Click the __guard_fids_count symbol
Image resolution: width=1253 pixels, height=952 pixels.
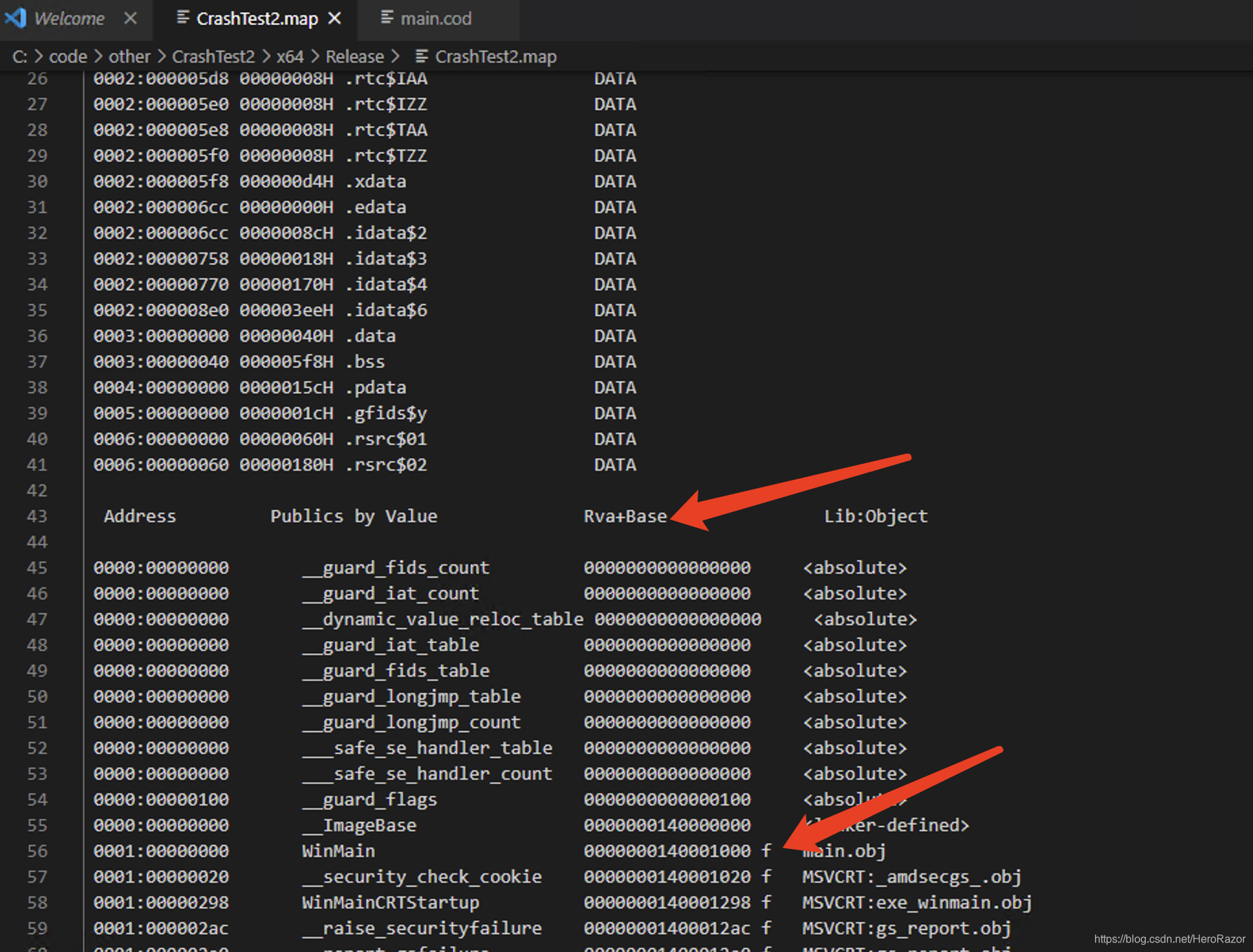(396, 568)
